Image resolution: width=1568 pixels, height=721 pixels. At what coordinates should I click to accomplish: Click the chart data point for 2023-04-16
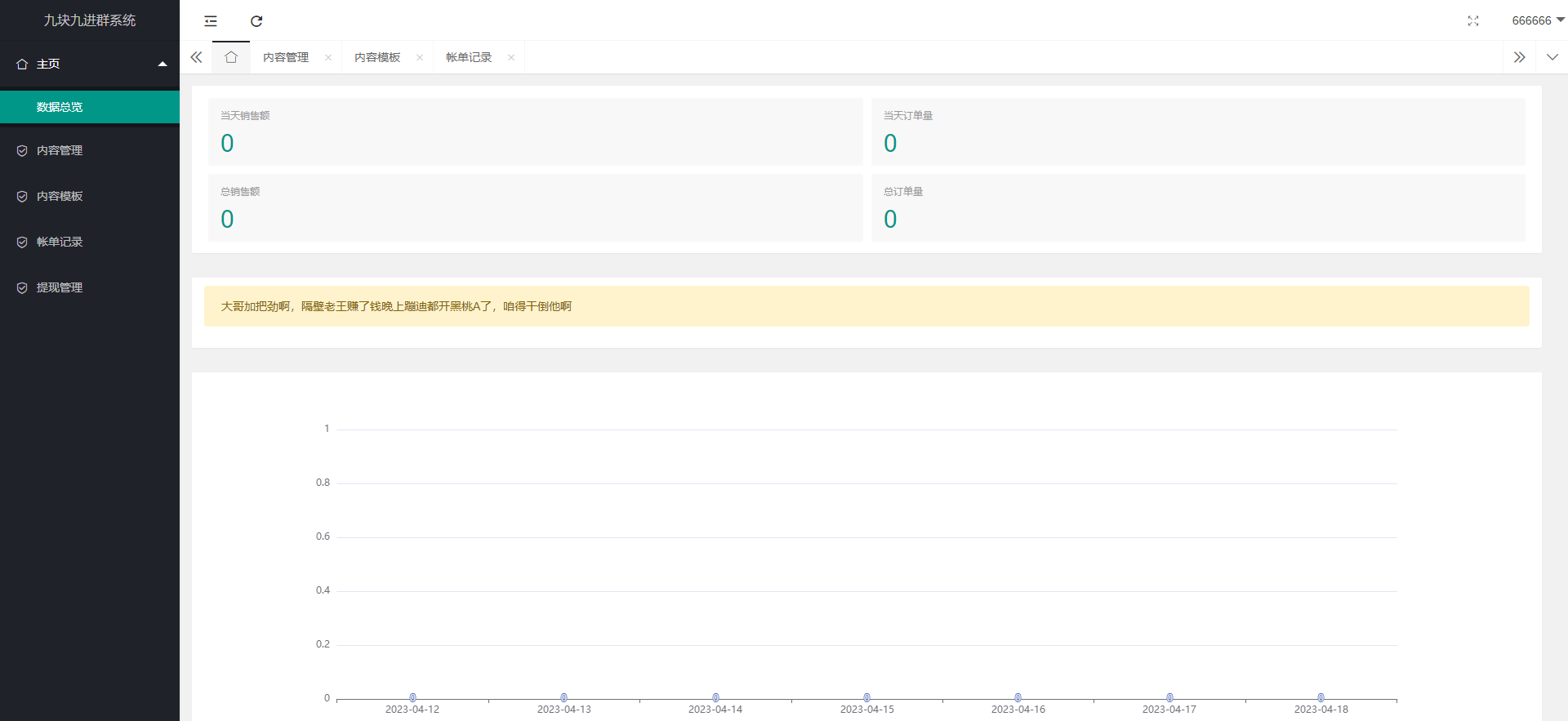click(1018, 698)
